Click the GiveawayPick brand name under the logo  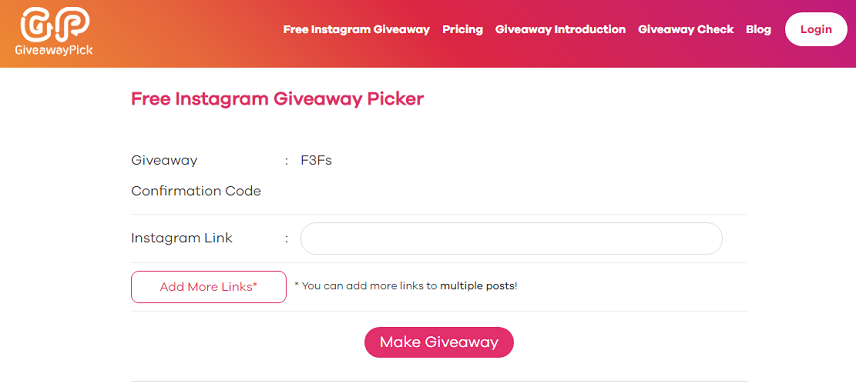tap(54, 50)
